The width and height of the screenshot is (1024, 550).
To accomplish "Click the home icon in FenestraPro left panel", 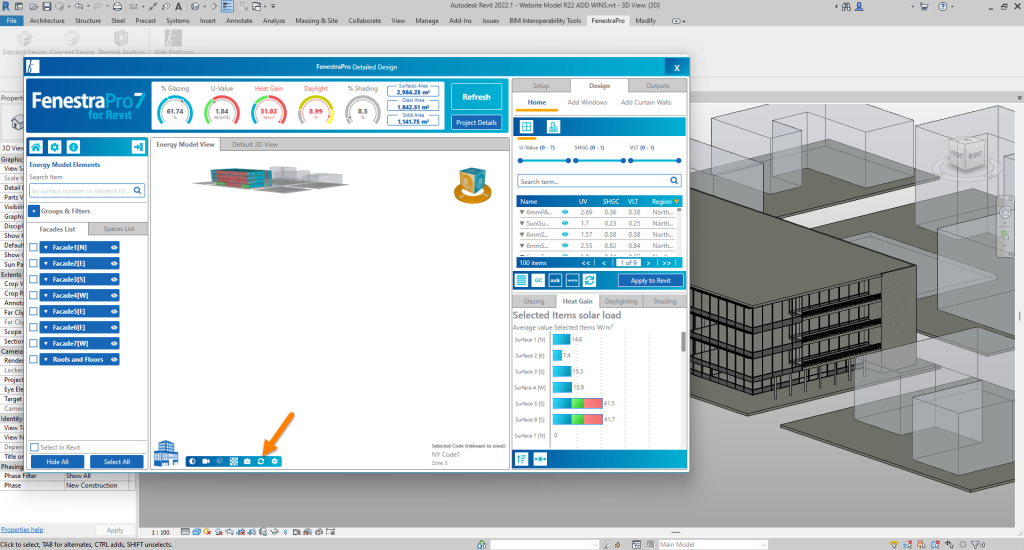I will 36,147.
